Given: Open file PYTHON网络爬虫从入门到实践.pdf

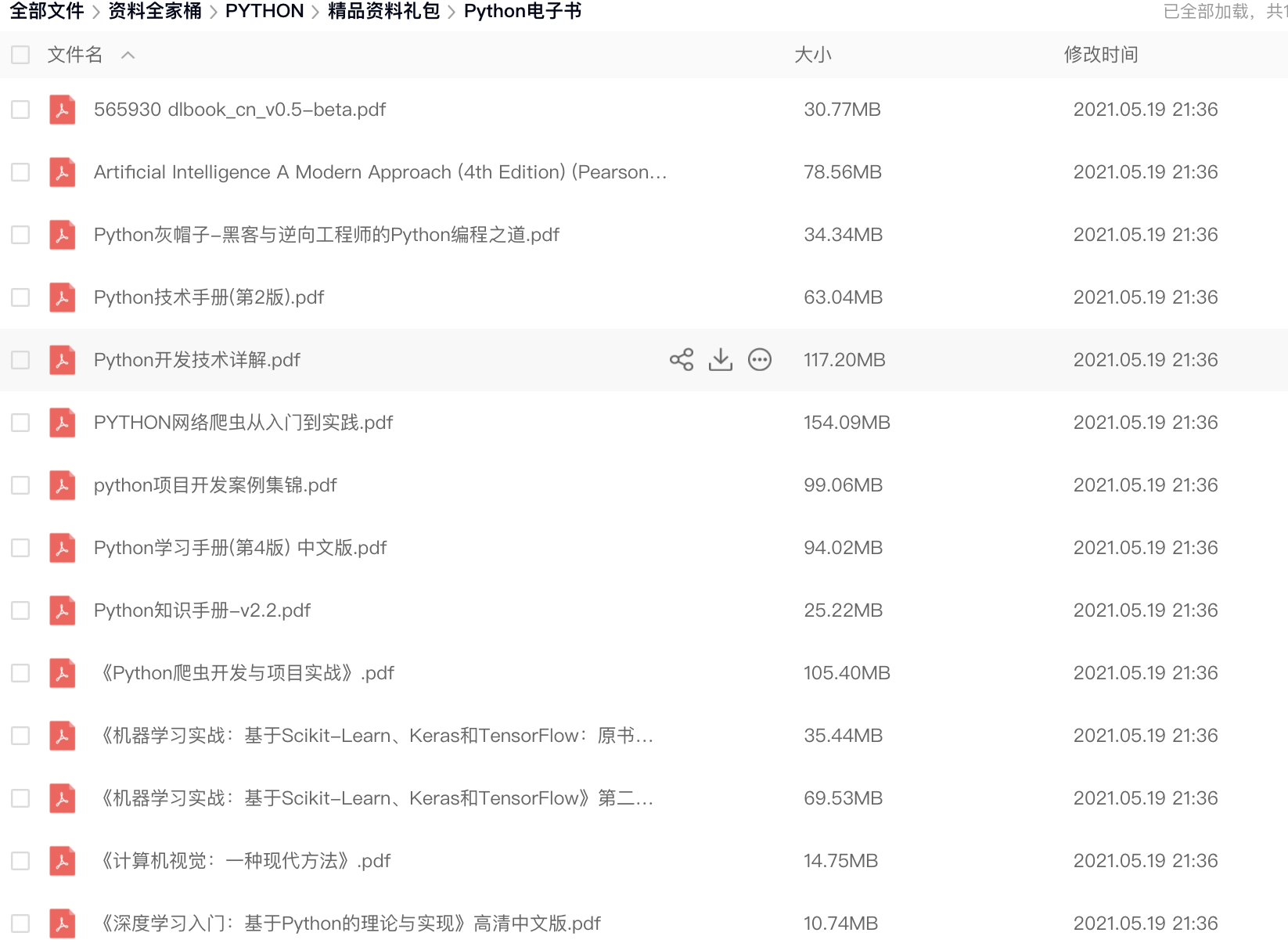Looking at the screenshot, I should click(243, 423).
